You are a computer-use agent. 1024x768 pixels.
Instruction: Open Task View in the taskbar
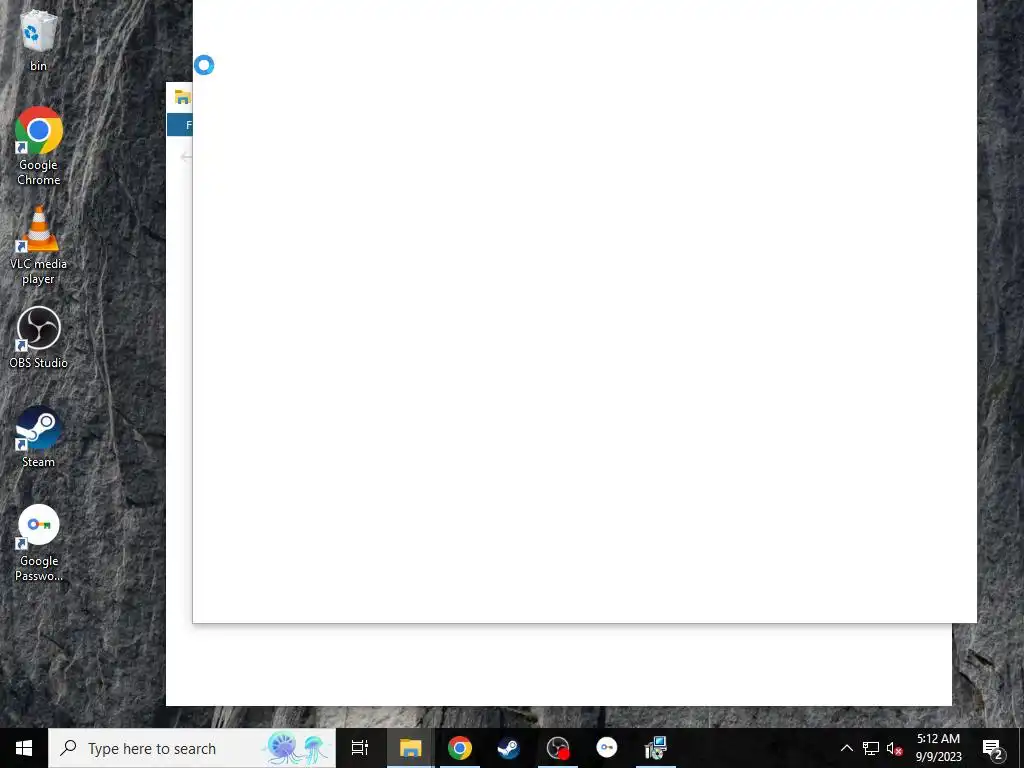pyautogui.click(x=360, y=748)
